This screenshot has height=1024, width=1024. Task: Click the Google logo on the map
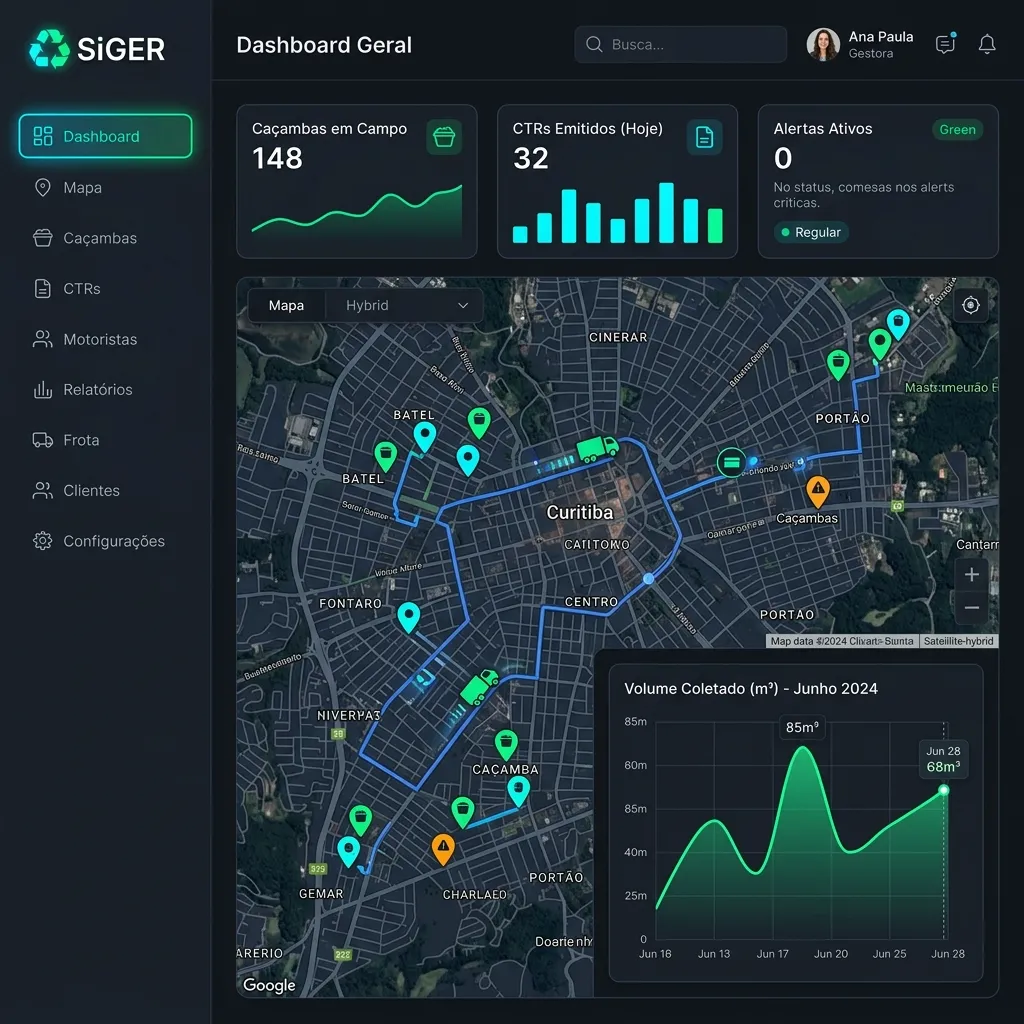pos(269,985)
